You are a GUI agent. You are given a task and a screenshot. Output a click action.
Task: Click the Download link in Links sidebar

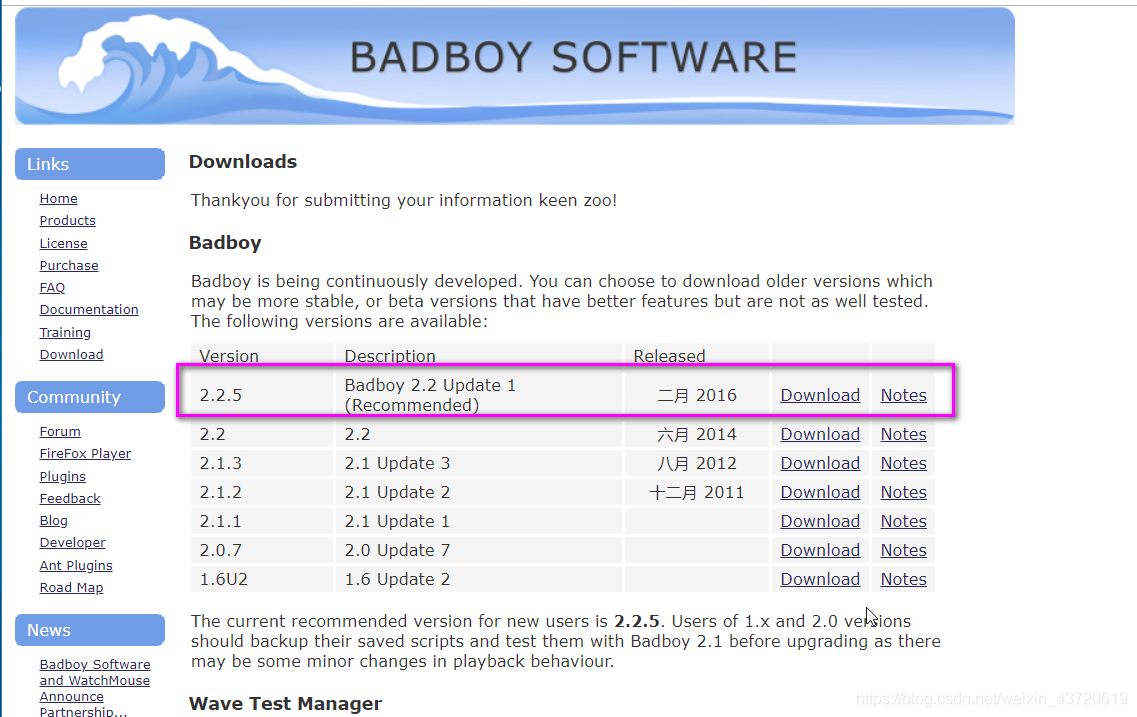72,355
